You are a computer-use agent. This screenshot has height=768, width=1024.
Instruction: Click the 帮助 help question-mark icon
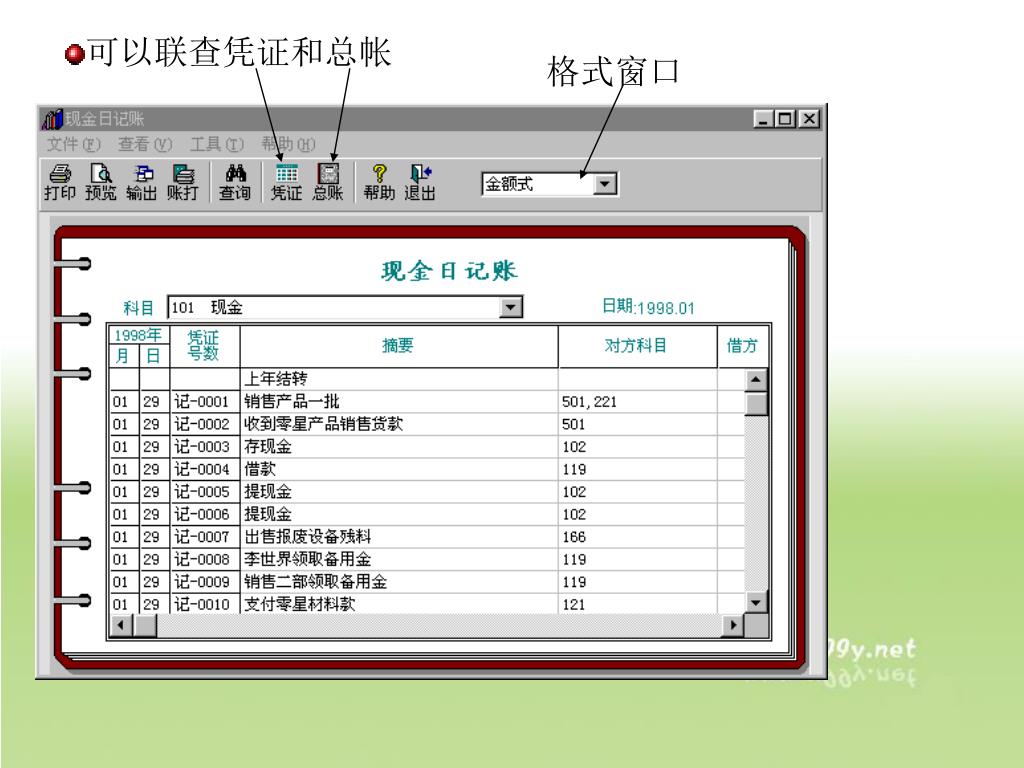pyautogui.click(x=379, y=182)
